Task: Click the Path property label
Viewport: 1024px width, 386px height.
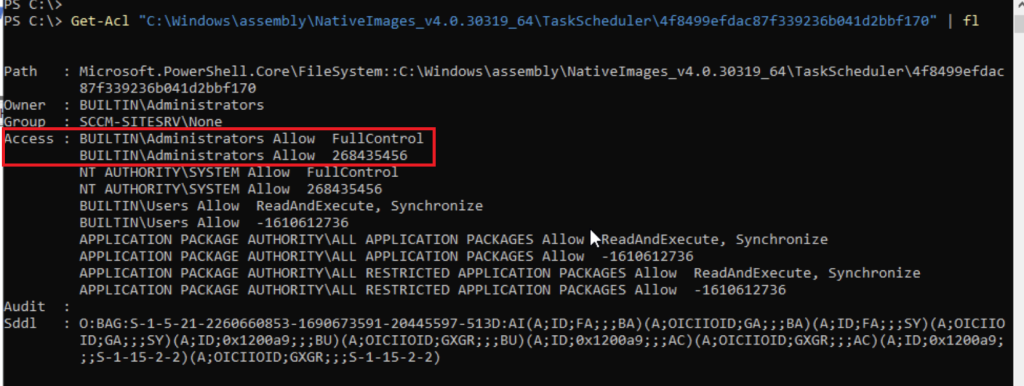Action: point(20,72)
